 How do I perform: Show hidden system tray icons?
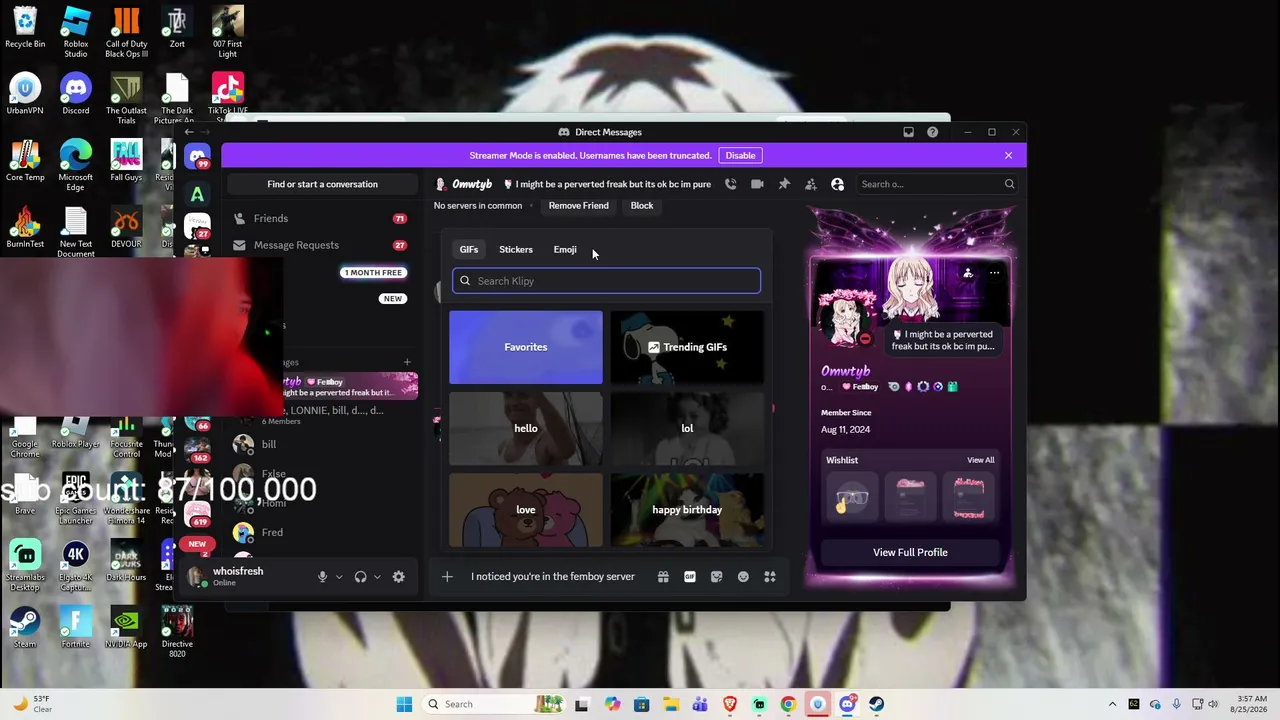pos(1112,704)
